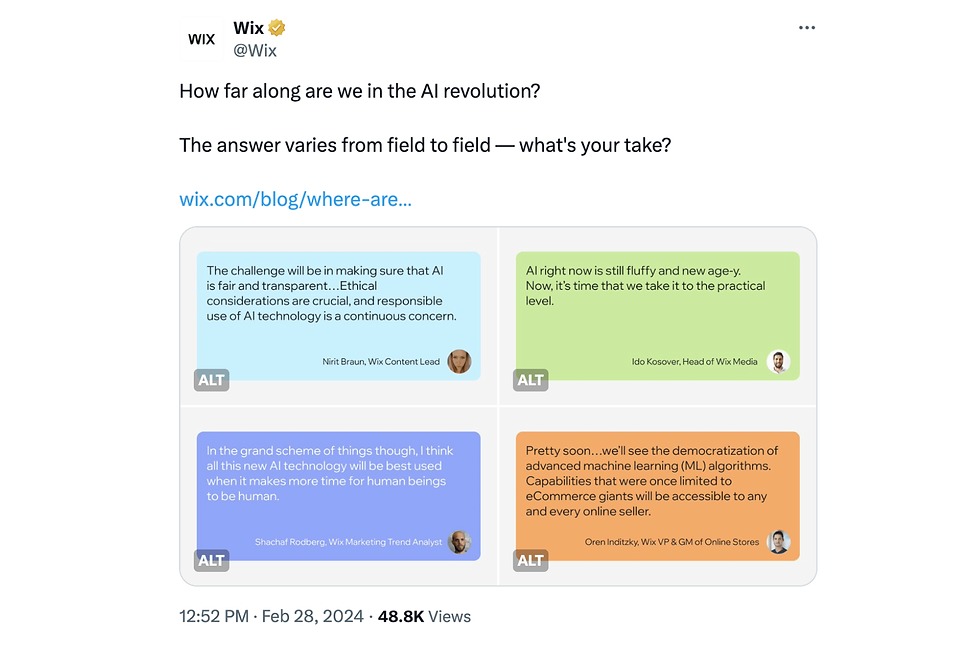The height and width of the screenshot is (647, 980).
Task: Click the 12:52 PM Feb 28, 2024 timestamp
Action: pos(270,616)
